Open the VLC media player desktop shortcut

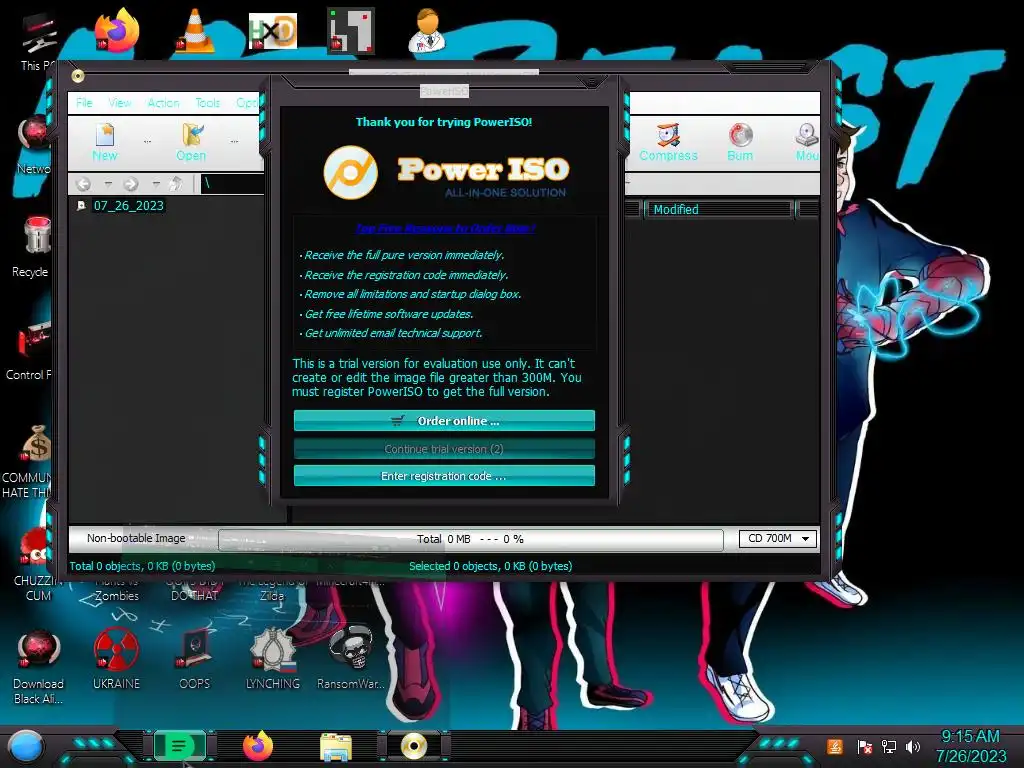click(x=195, y=30)
